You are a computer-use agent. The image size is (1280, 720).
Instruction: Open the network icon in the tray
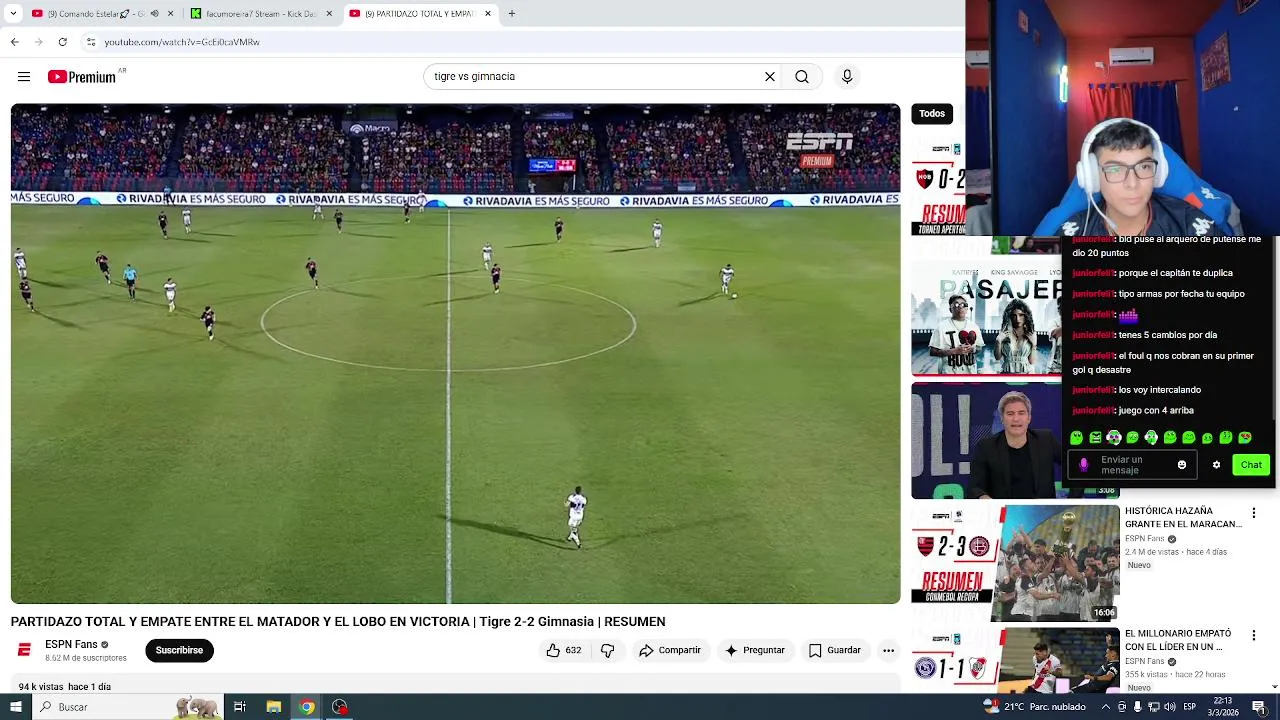[1154, 707]
